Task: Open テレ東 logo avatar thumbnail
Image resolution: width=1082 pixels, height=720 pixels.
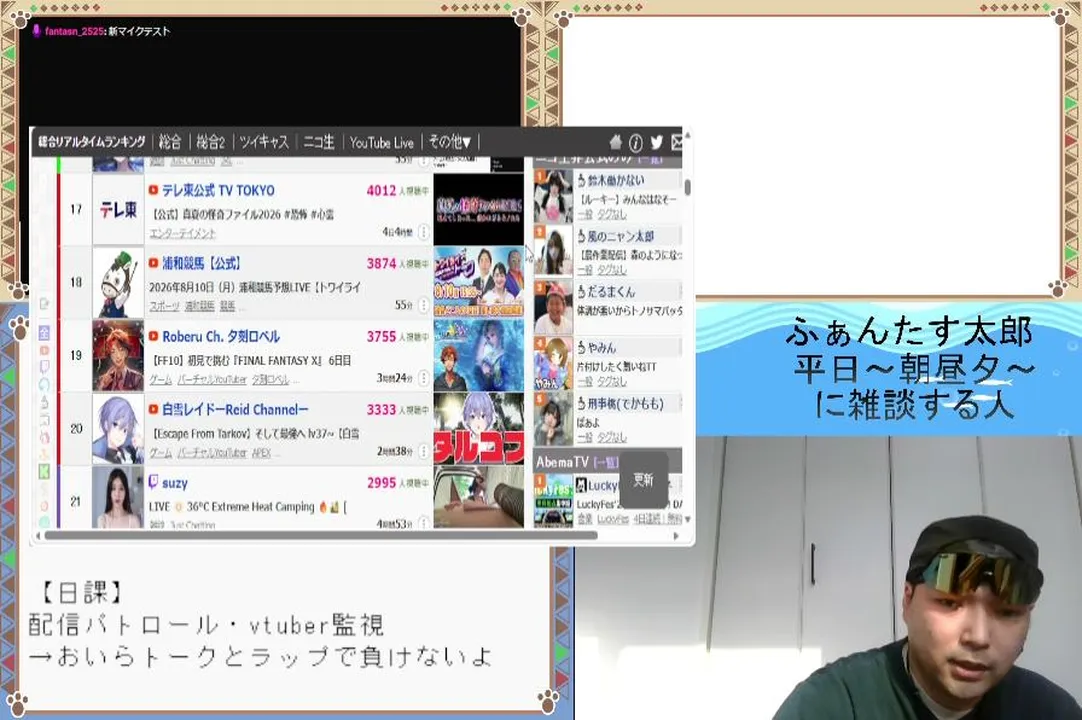Action: tap(118, 209)
